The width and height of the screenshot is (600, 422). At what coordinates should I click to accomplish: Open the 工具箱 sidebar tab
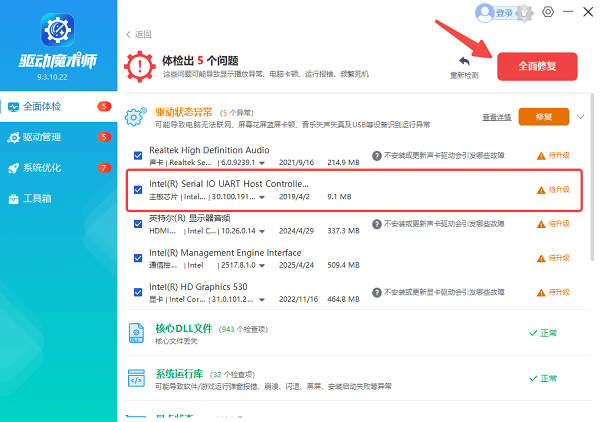[59, 199]
